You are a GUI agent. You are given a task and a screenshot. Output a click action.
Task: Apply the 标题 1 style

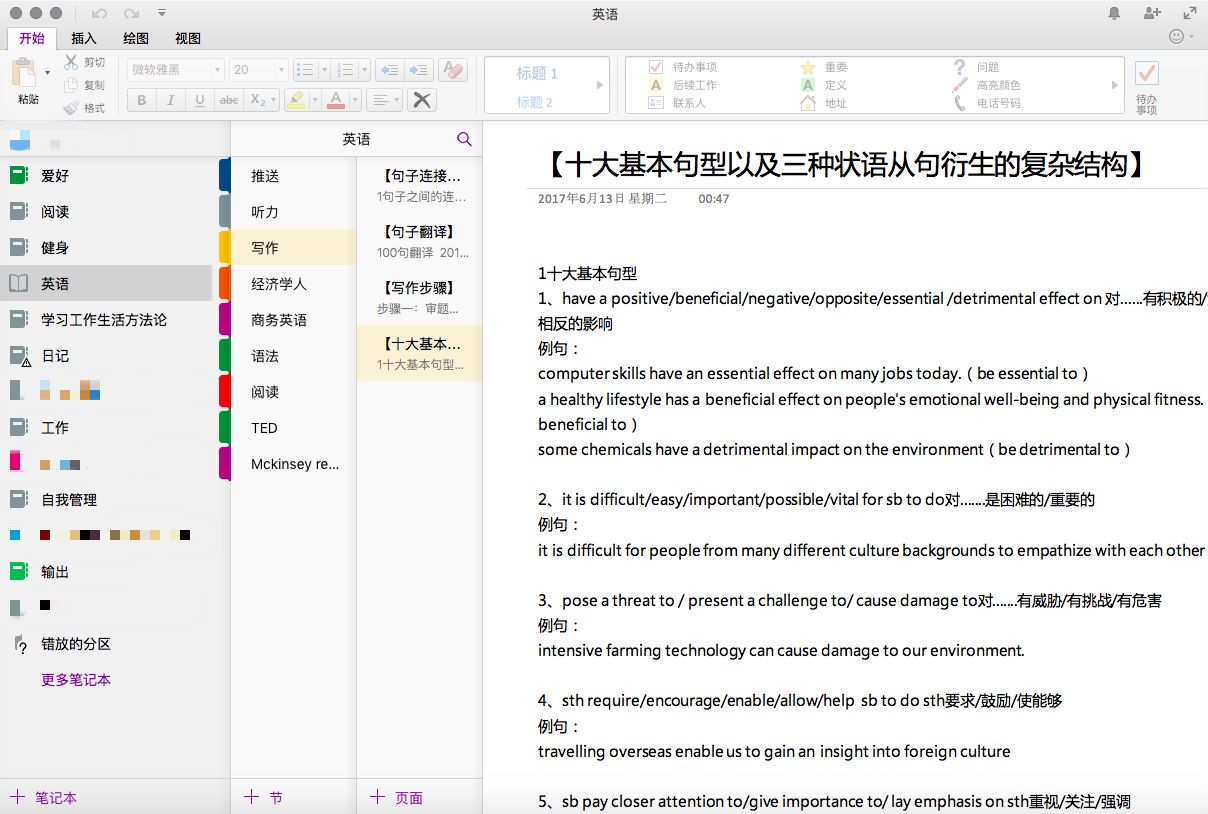coord(537,73)
